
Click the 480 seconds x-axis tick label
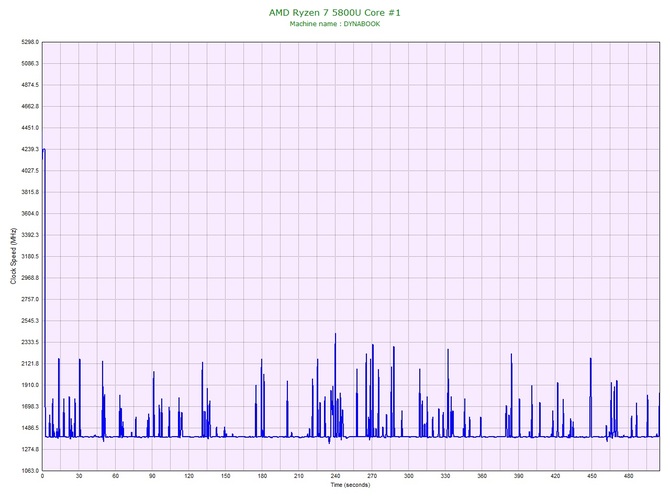629,476
